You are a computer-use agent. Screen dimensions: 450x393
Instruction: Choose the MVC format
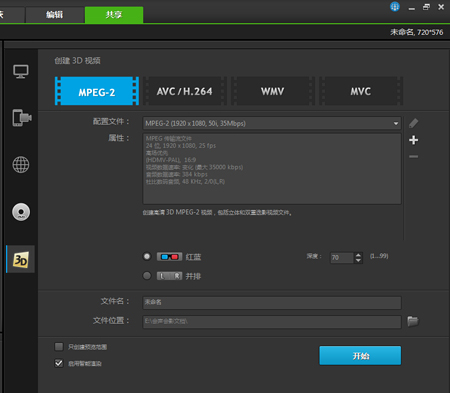(361, 91)
